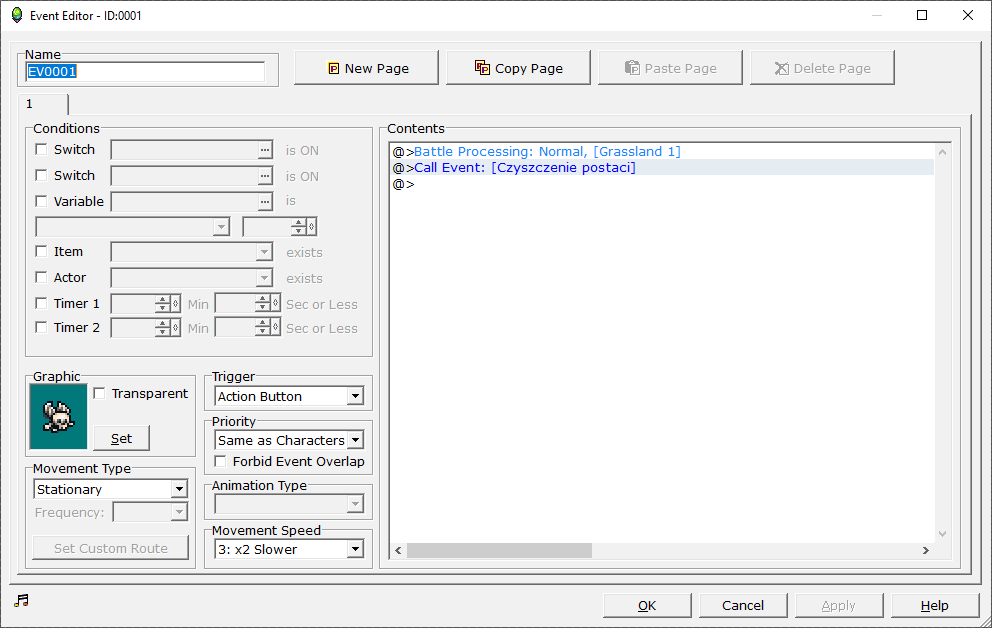992x628 pixels.
Task: Select the Battle Processing command line
Action: [662, 152]
